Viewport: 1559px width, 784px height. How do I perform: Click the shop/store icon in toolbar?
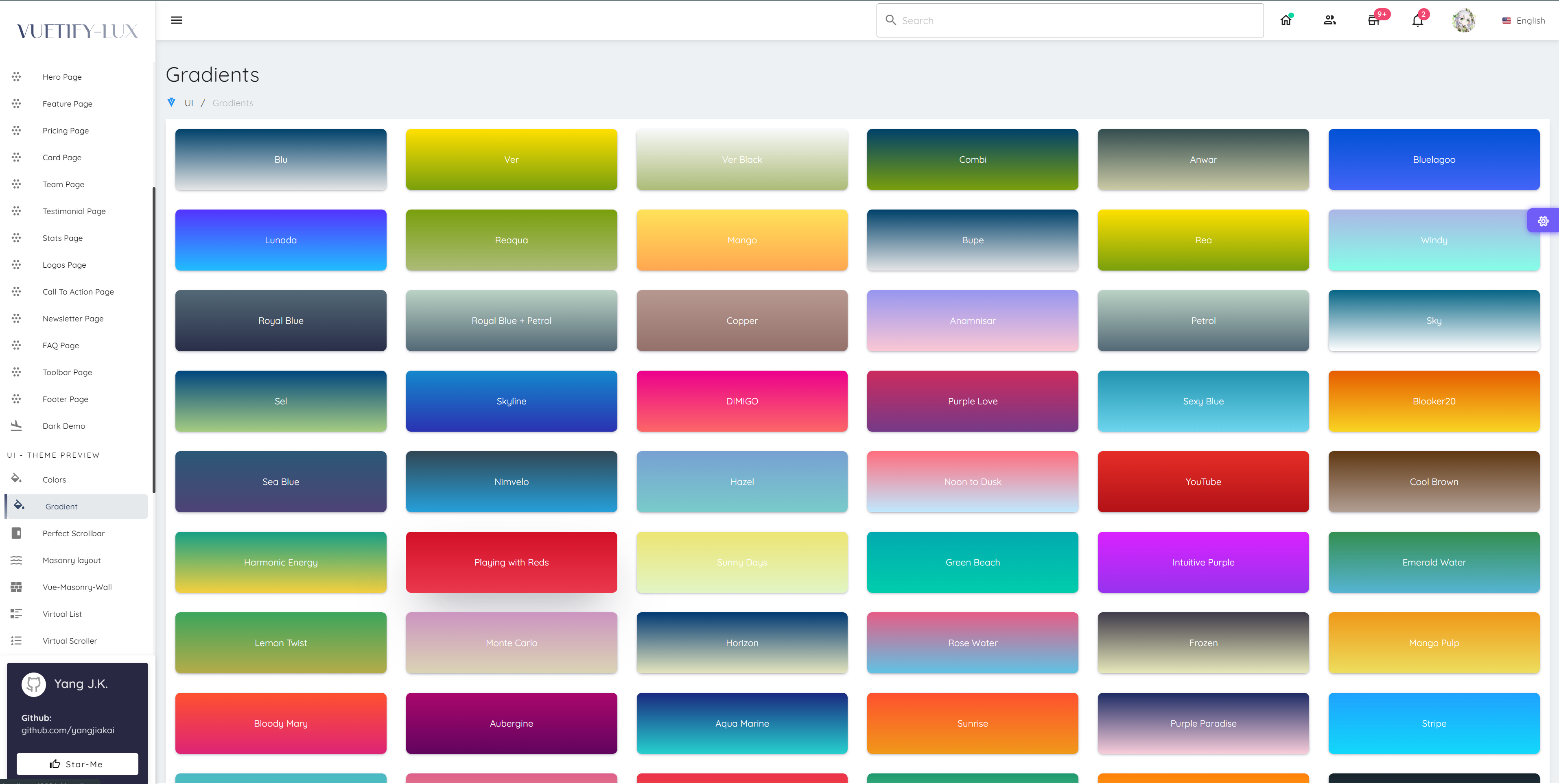pos(1374,20)
